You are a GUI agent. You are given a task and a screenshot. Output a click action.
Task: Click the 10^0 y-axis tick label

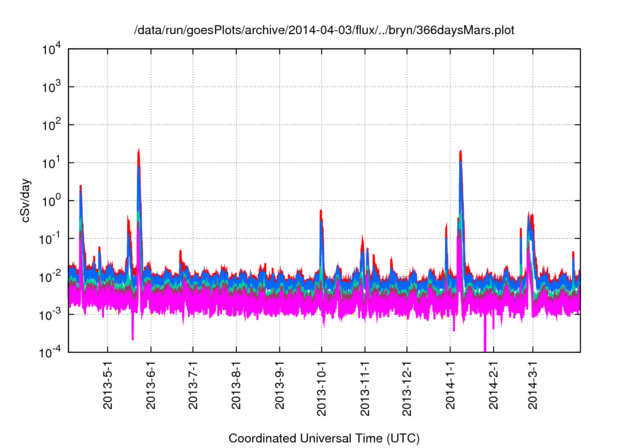coord(54,200)
